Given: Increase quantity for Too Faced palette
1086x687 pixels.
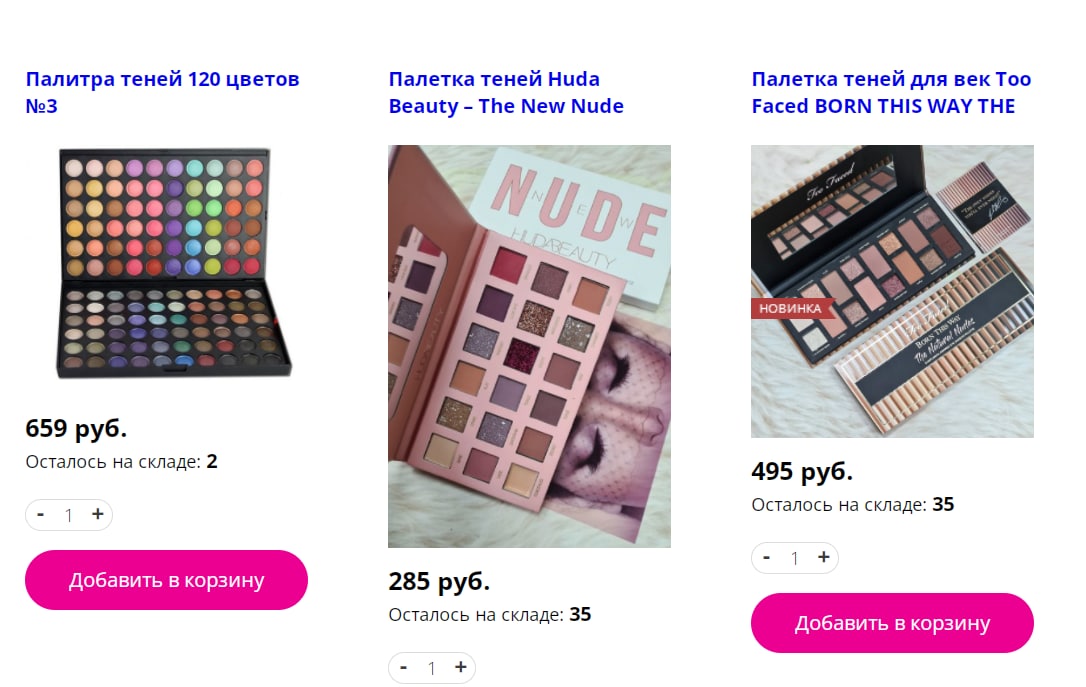Looking at the screenshot, I should pos(824,557).
